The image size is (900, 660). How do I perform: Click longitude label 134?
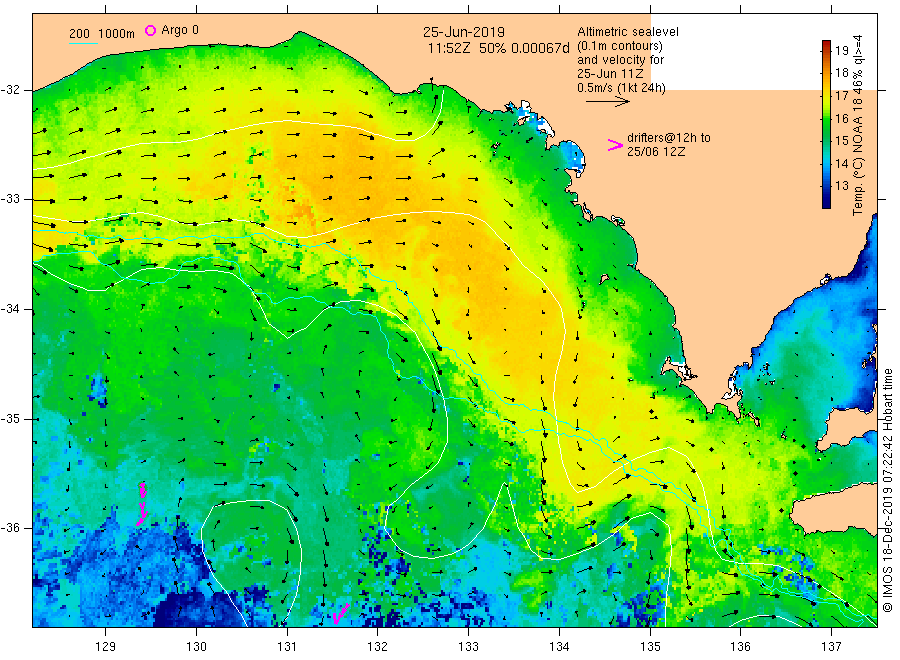[559, 647]
